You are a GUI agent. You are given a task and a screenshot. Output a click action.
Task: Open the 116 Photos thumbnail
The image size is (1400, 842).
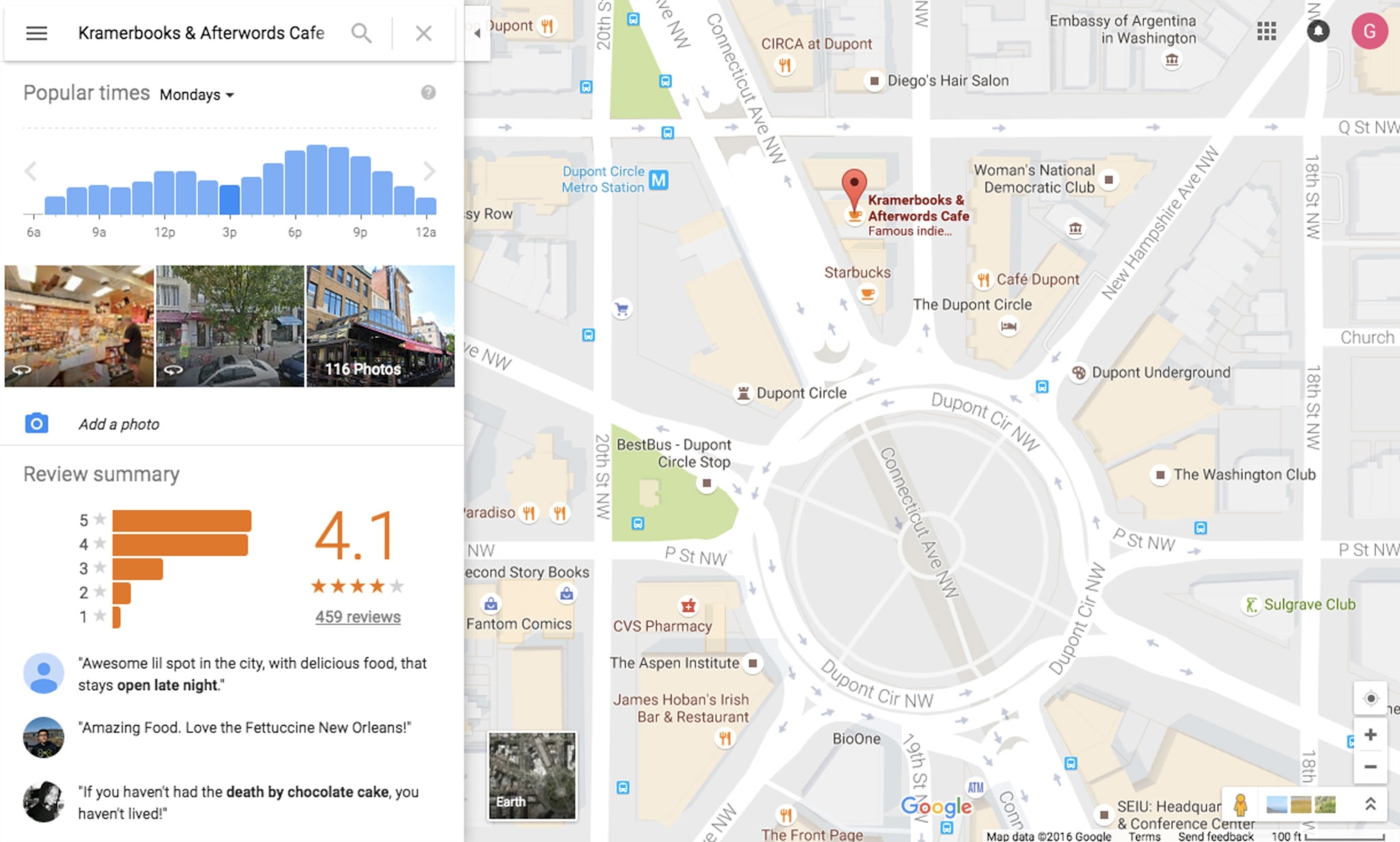pyautogui.click(x=380, y=326)
